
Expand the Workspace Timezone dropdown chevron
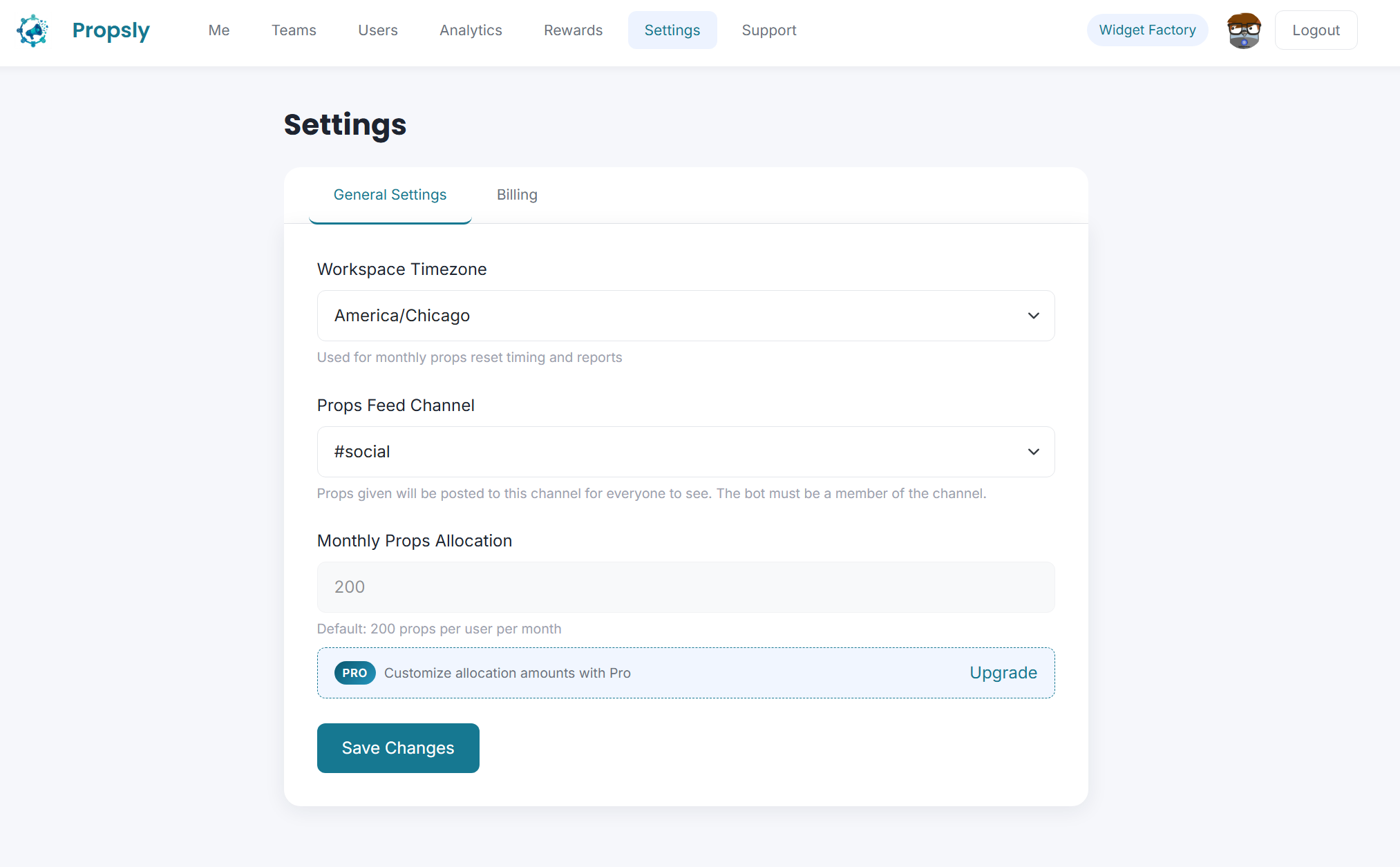pyautogui.click(x=1033, y=316)
